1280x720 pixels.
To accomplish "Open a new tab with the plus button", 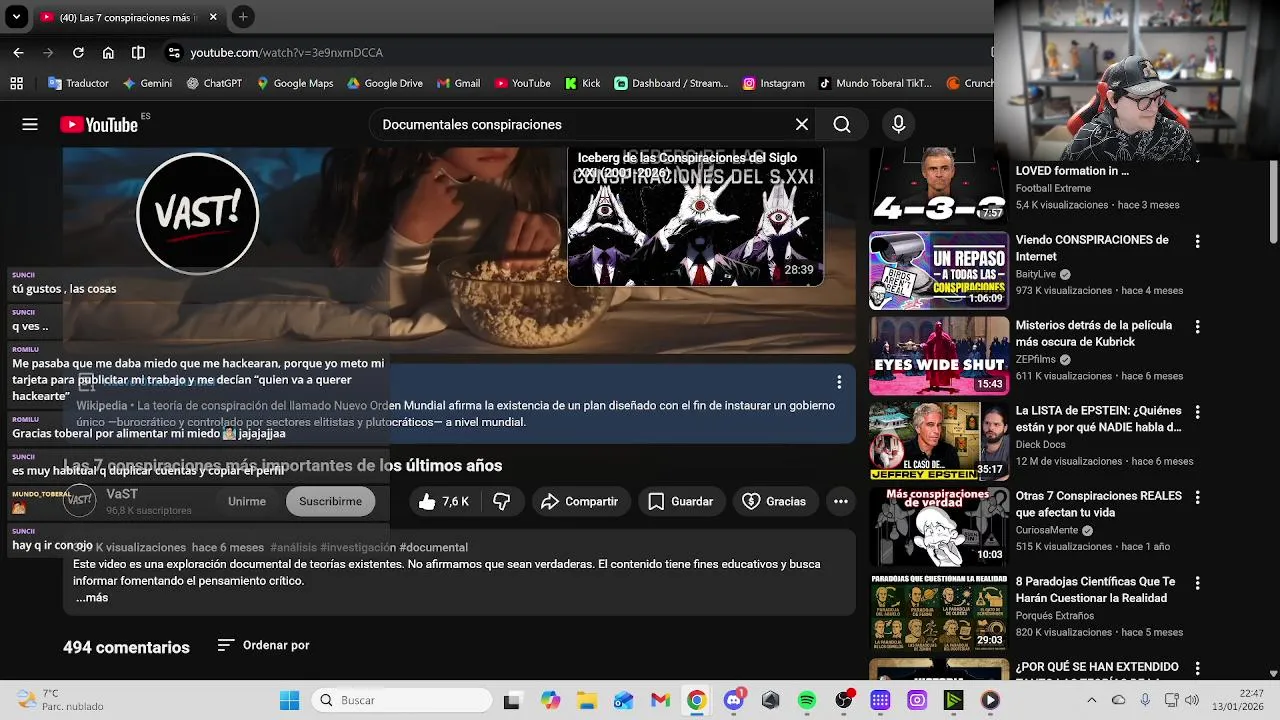I will (243, 17).
